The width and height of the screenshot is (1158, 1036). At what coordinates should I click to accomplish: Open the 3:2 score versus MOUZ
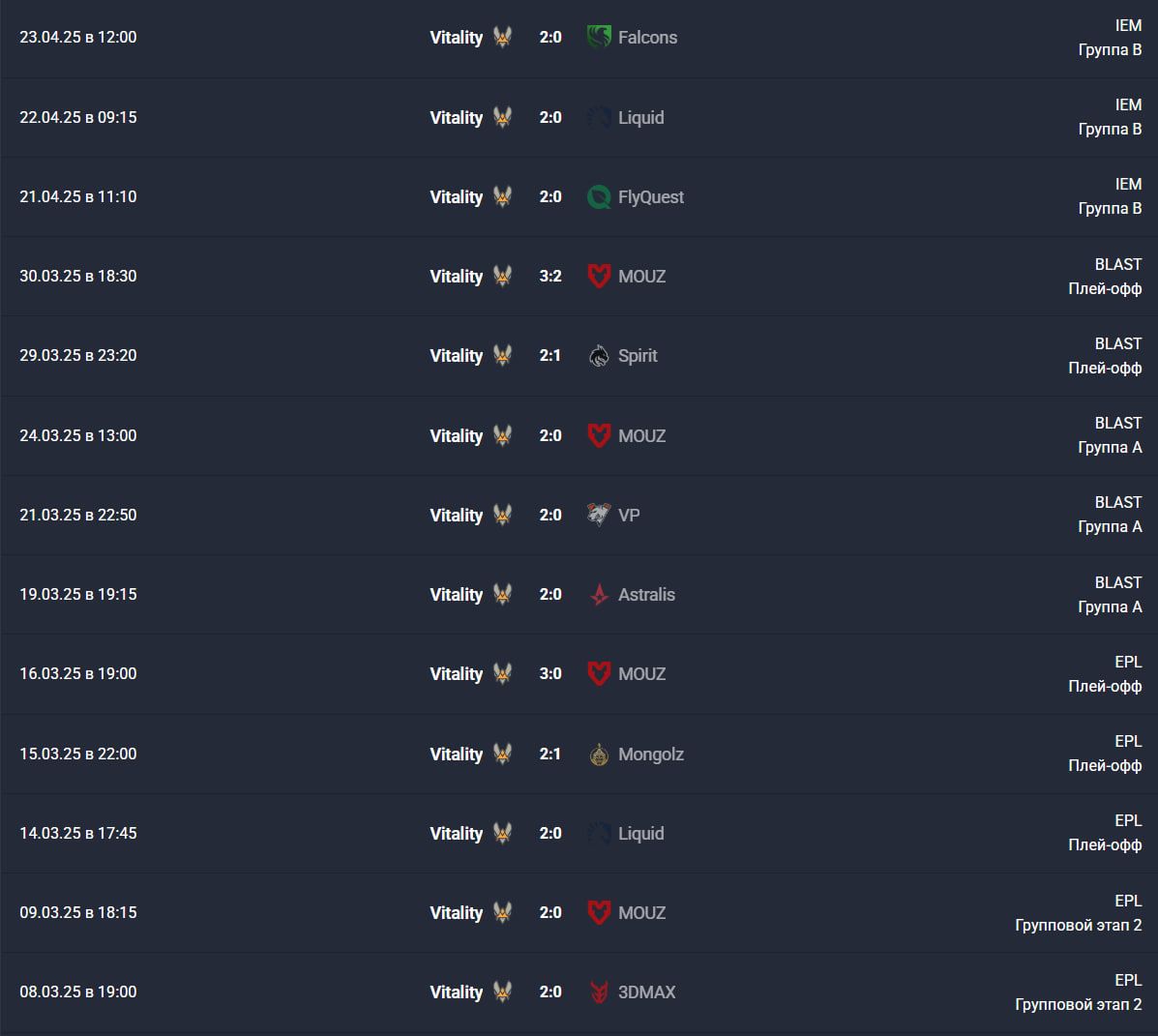click(550, 276)
